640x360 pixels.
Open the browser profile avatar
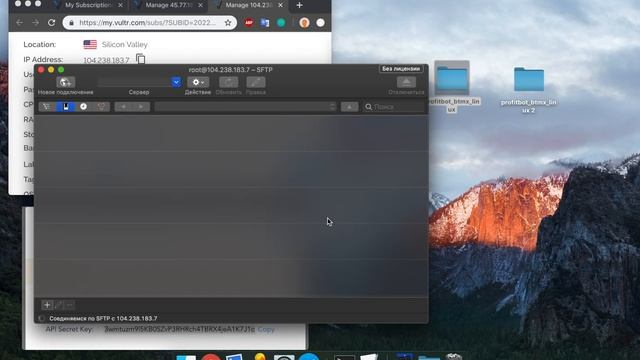click(x=304, y=23)
